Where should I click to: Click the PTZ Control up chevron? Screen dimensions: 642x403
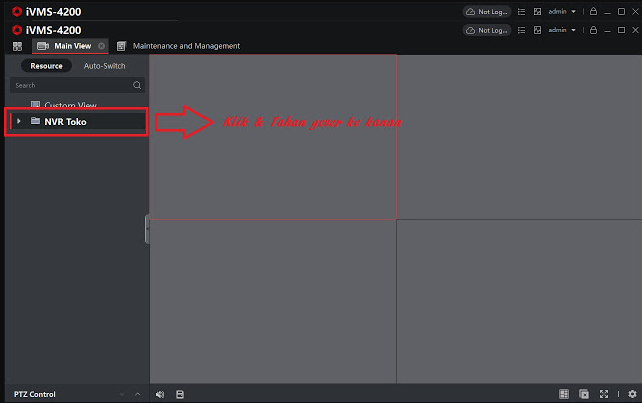click(x=138, y=394)
